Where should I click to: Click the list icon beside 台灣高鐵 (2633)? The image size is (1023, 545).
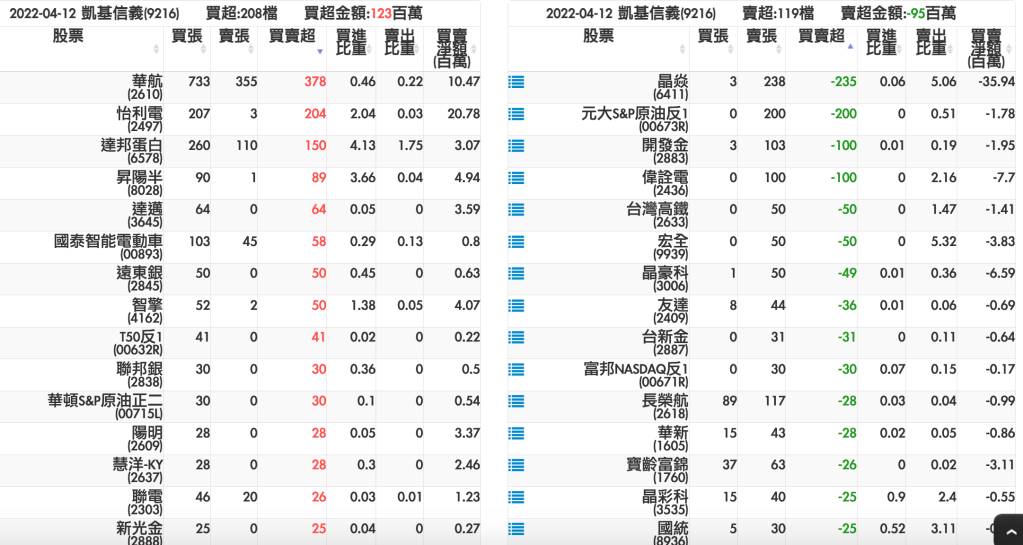pos(516,210)
